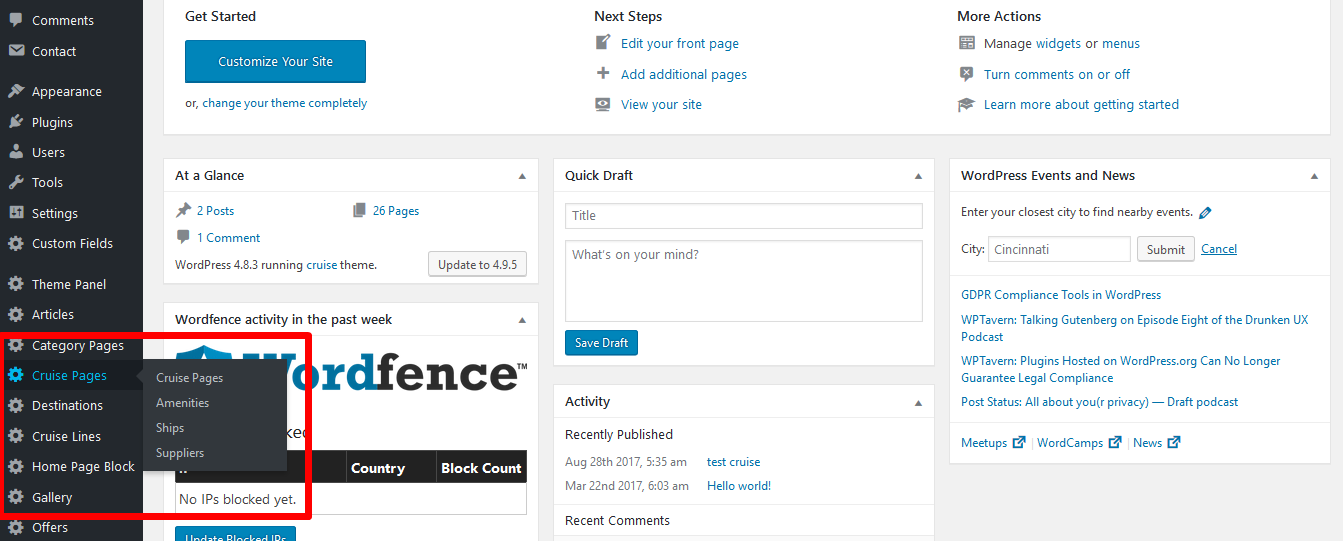This screenshot has height=541, width=1343.
Task: Click the pages icon next to 26 Pages
Action: pyautogui.click(x=360, y=210)
